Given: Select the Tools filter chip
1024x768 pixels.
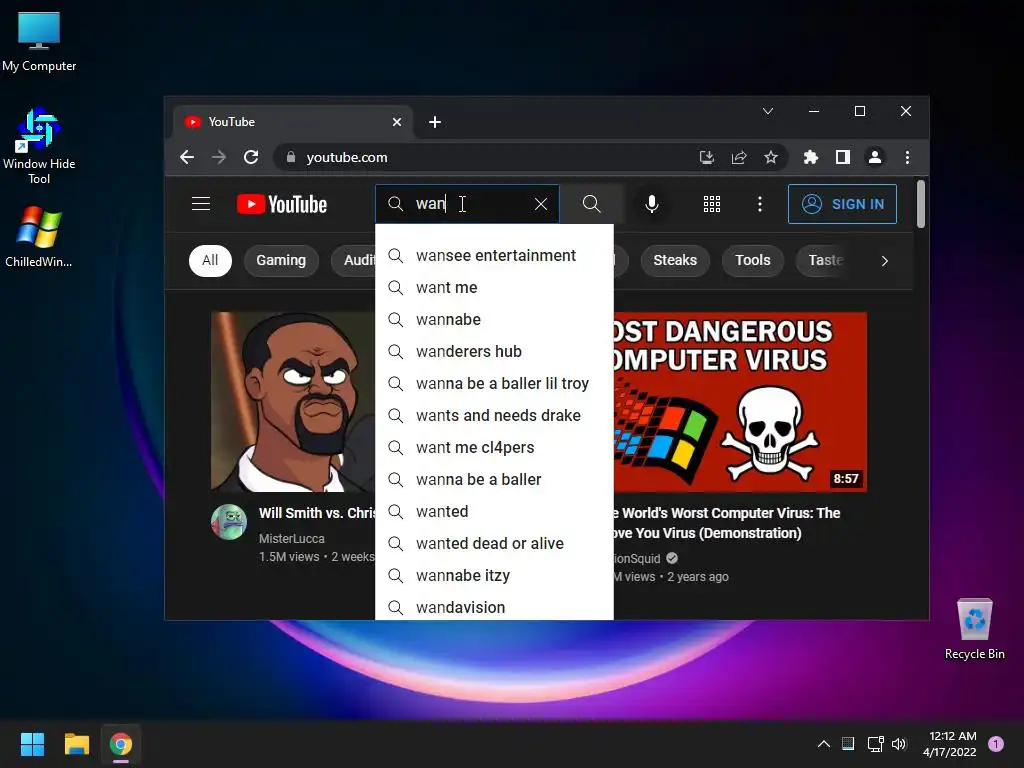Looking at the screenshot, I should pyautogui.click(x=753, y=261).
